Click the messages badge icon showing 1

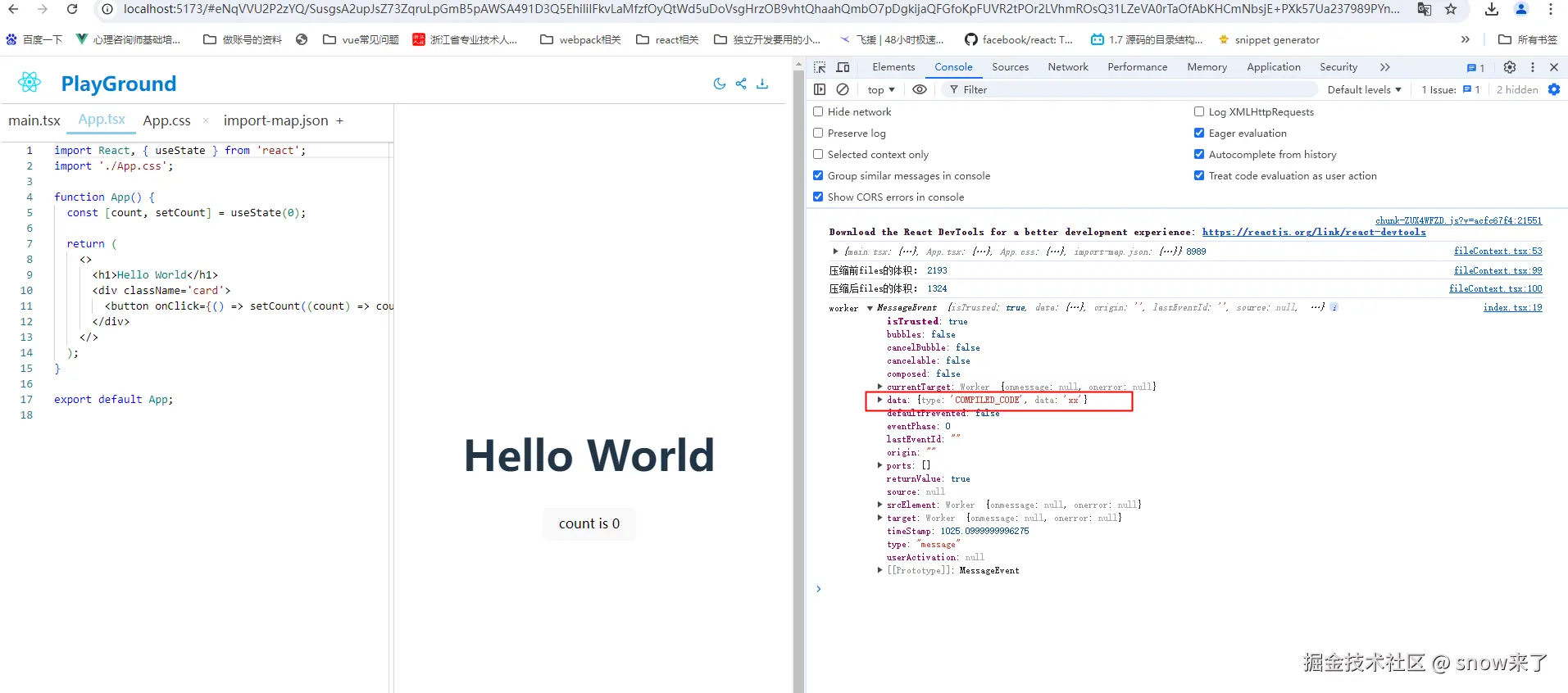click(1475, 68)
